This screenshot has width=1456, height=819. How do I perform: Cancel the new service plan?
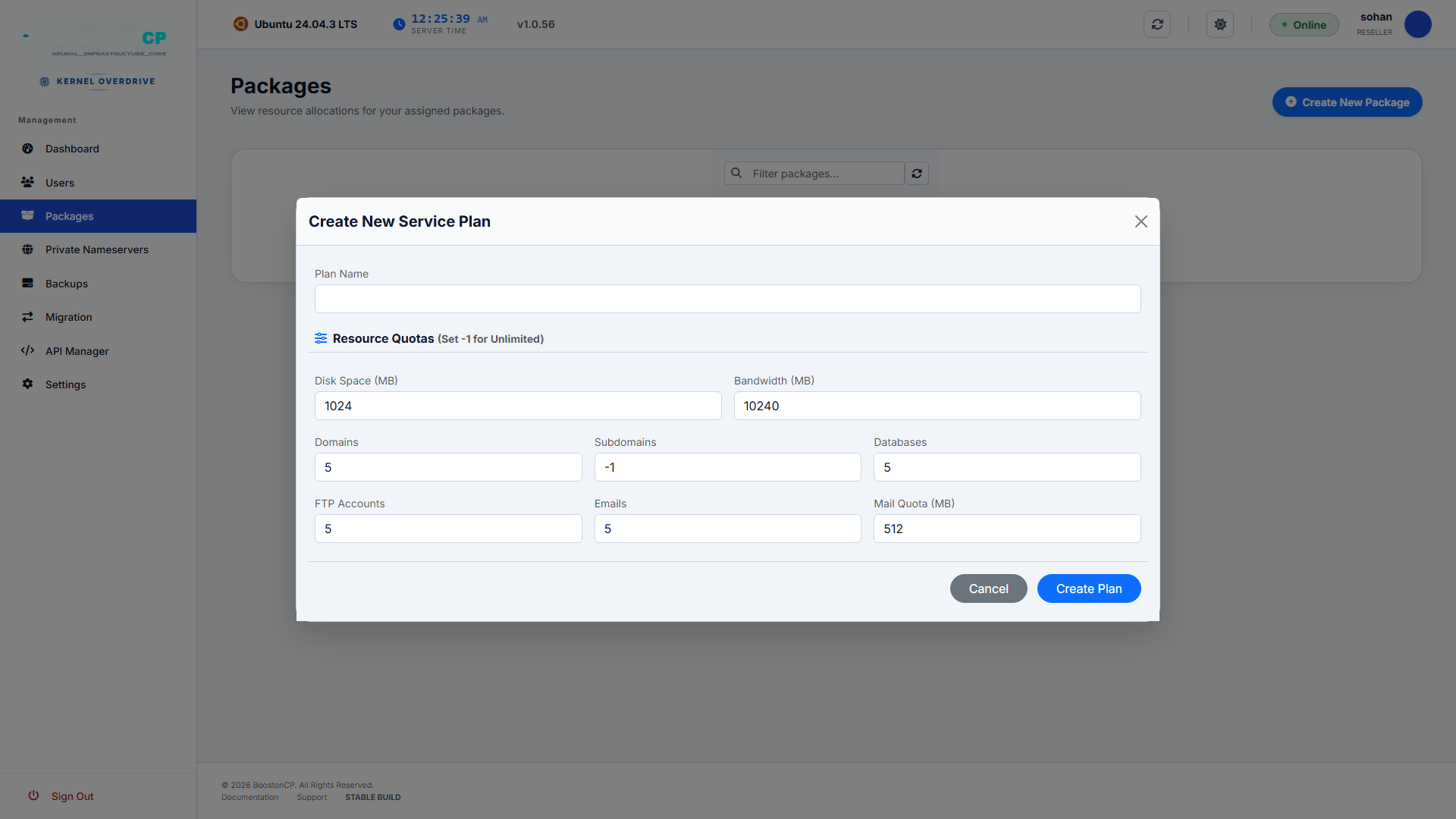[988, 588]
